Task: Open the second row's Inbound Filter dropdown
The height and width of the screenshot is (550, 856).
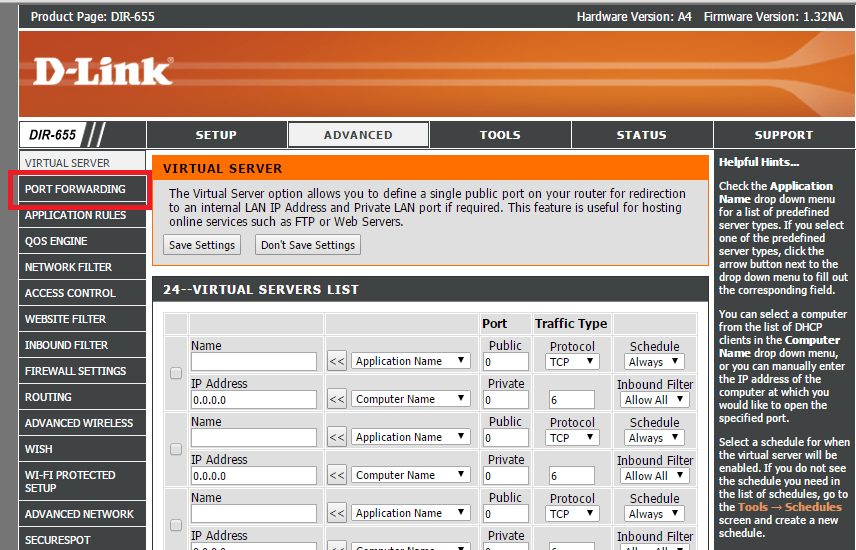Action: (655, 476)
